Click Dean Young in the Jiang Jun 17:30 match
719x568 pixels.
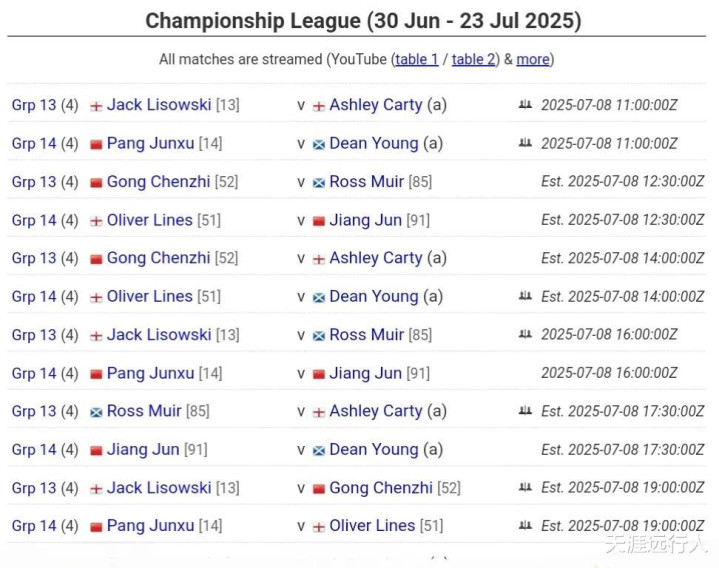click(374, 449)
